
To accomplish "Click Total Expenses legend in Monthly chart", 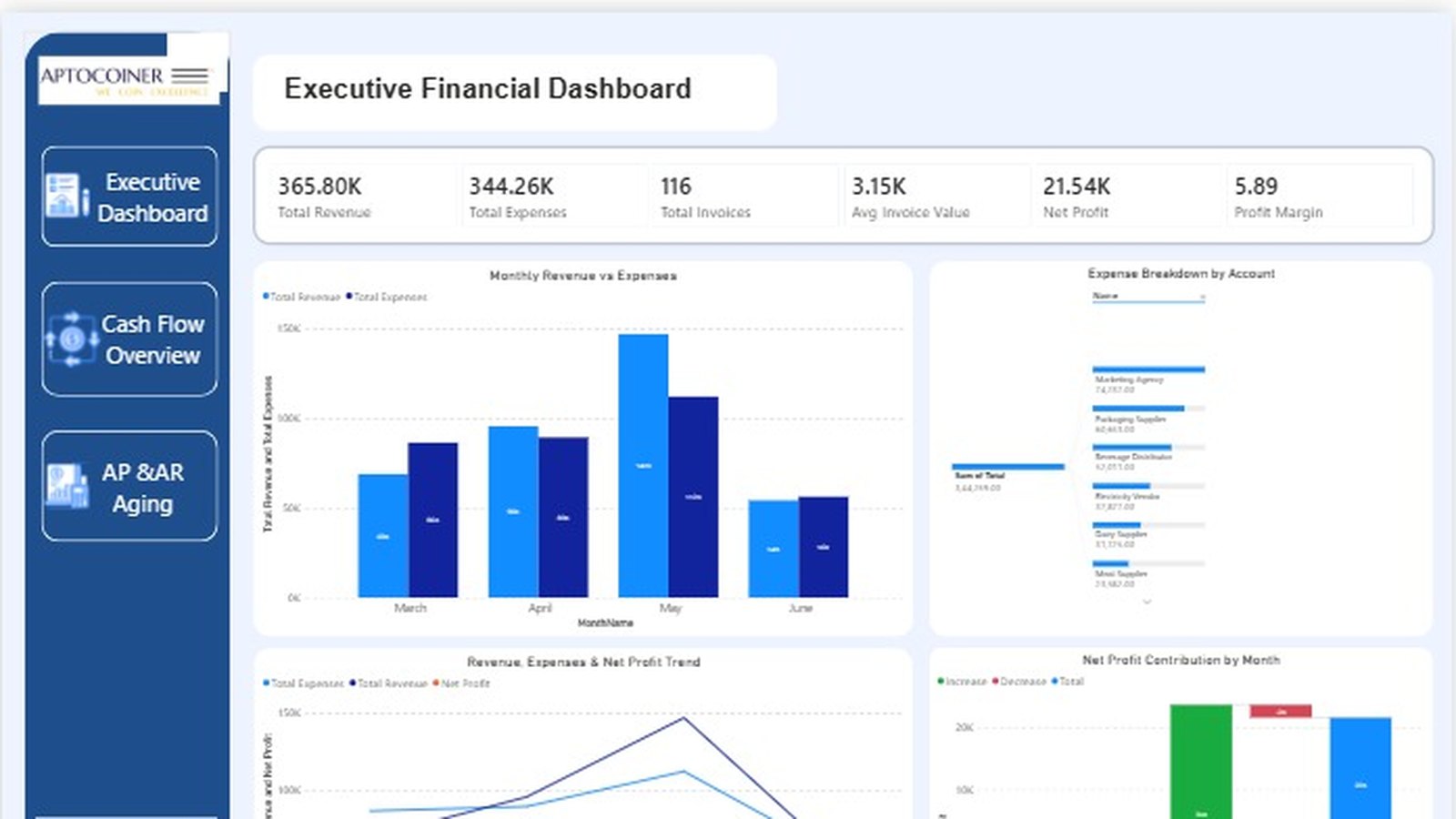I will tap(387, 297).
